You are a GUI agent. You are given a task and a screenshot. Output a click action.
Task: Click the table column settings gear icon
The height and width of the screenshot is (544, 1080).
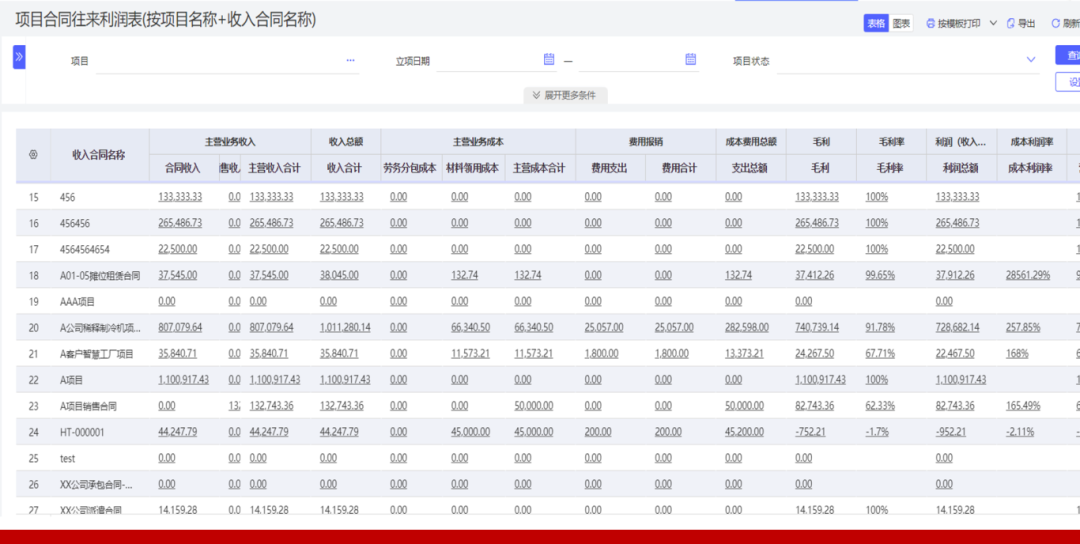(33, 155)
